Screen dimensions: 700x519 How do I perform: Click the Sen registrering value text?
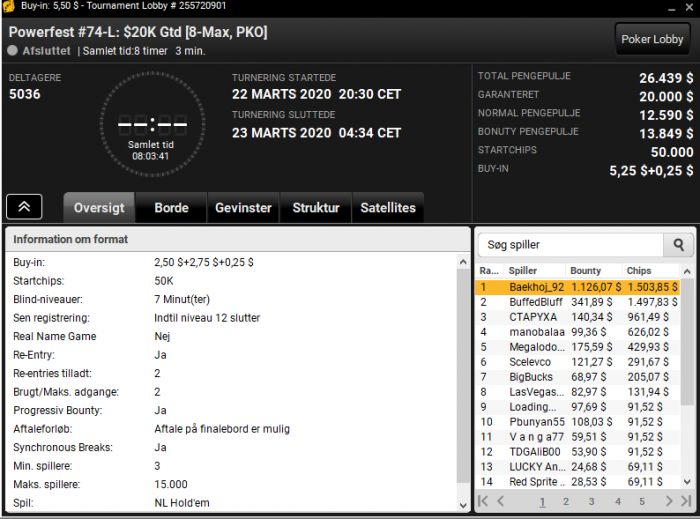207,318
